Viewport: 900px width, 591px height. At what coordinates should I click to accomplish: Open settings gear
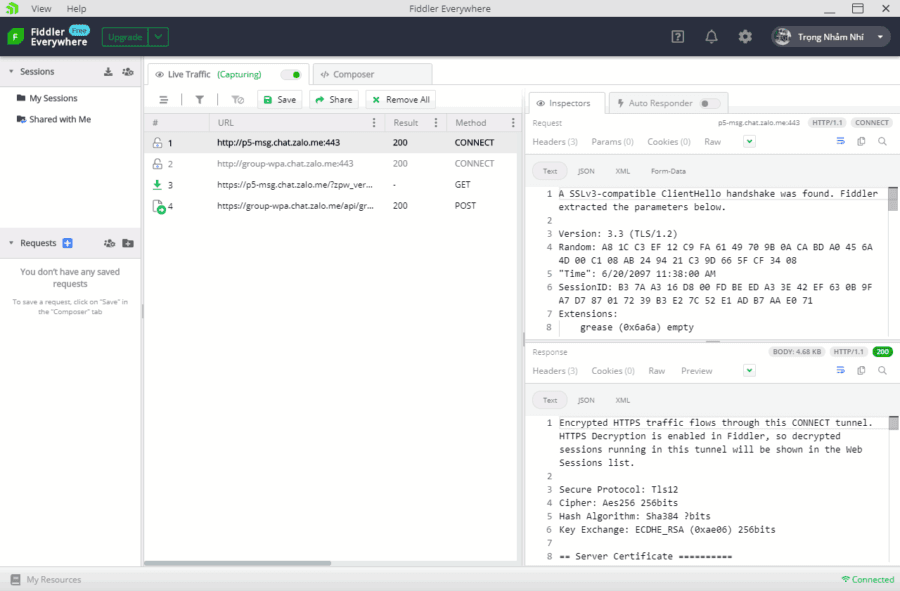pos(745,37)
